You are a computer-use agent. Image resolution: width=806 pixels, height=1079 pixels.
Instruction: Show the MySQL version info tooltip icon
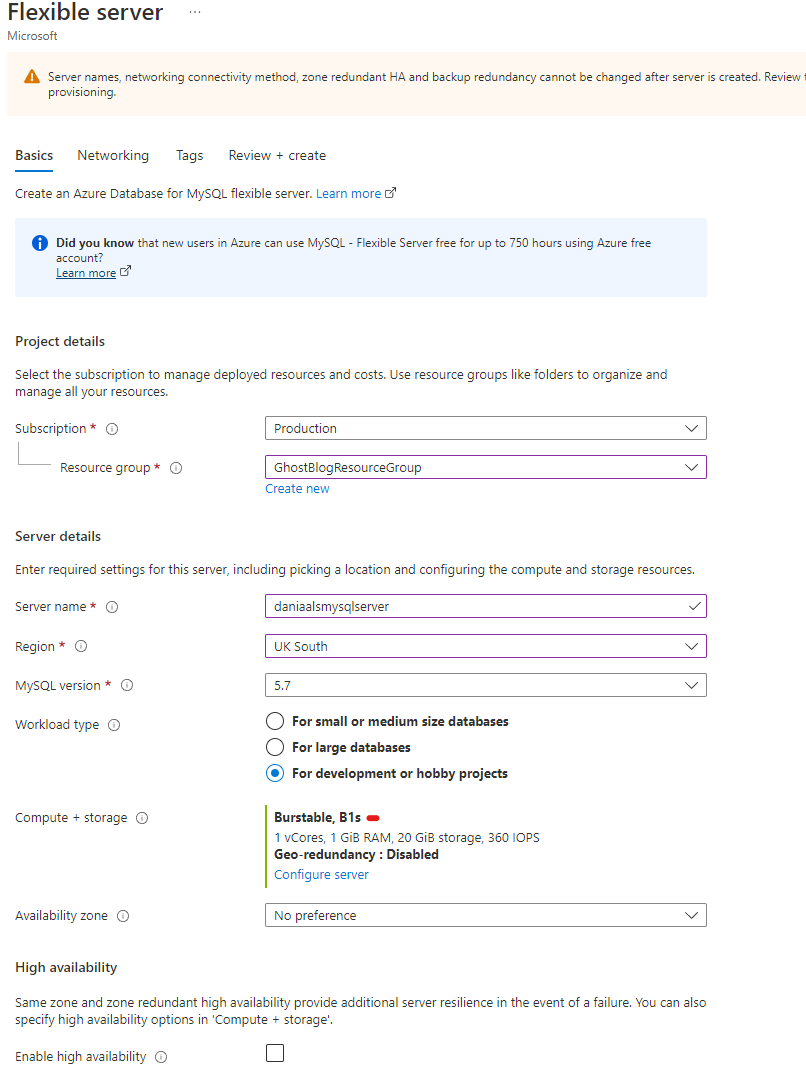tap(127, 685)
